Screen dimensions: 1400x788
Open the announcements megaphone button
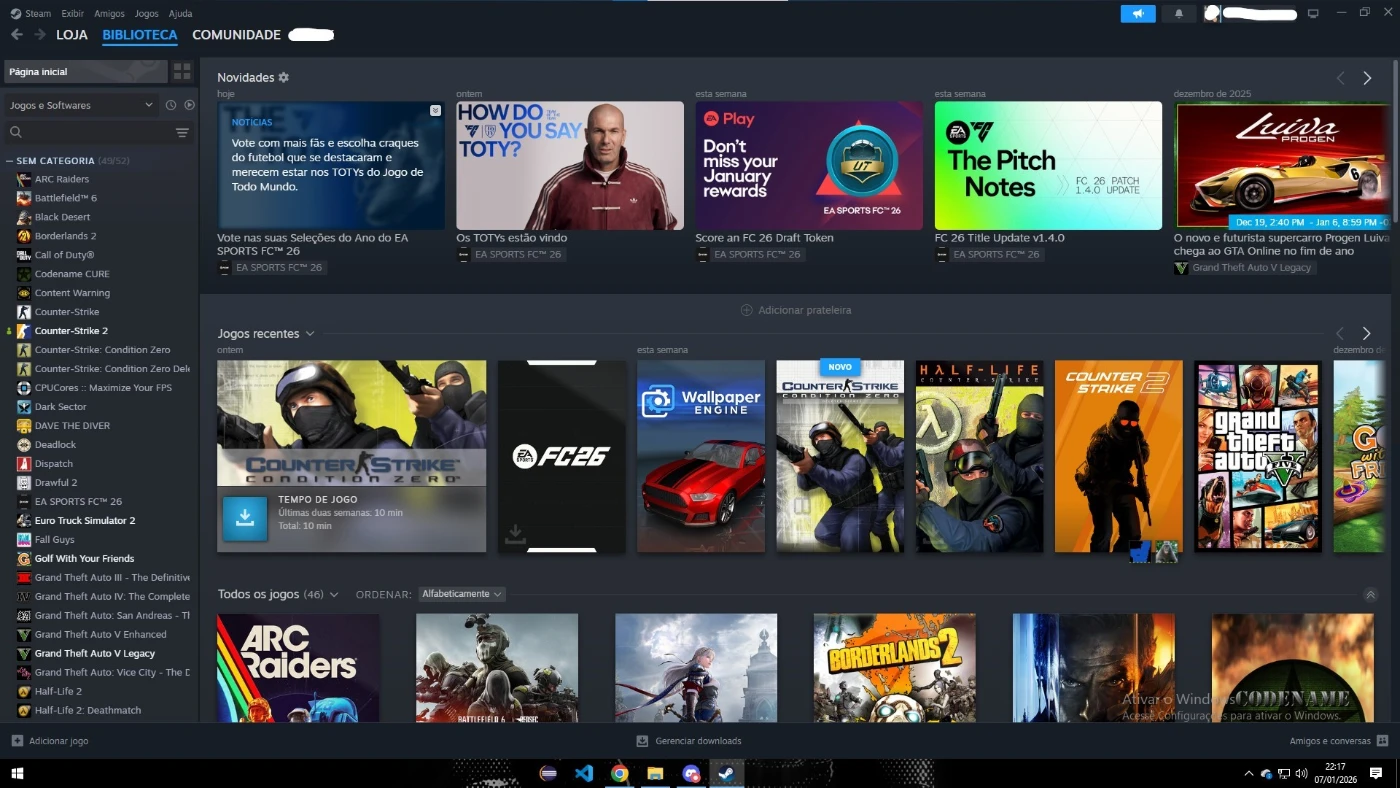1138,14
